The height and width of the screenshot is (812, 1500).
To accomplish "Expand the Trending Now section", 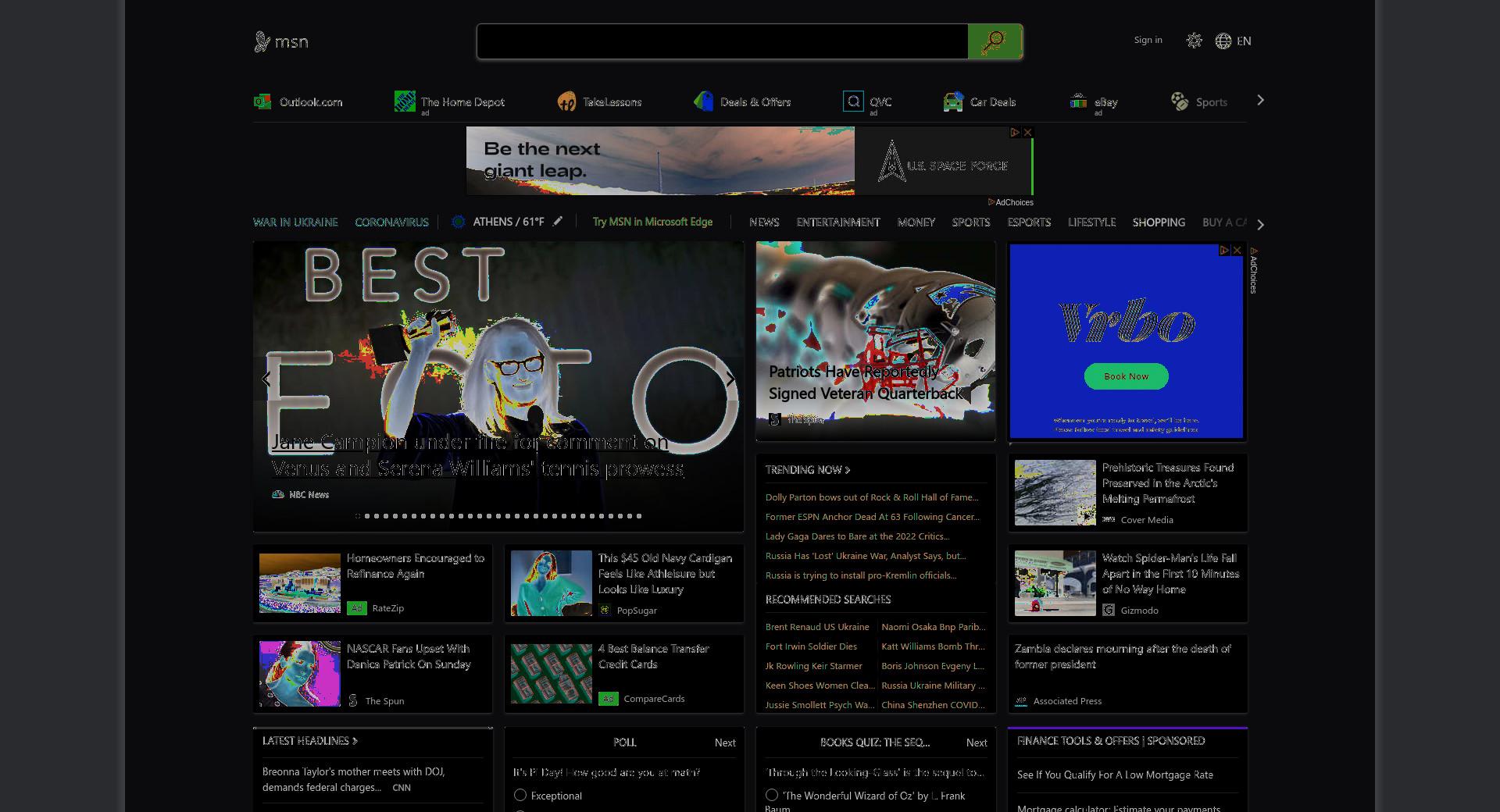I will tap(808, 469).
